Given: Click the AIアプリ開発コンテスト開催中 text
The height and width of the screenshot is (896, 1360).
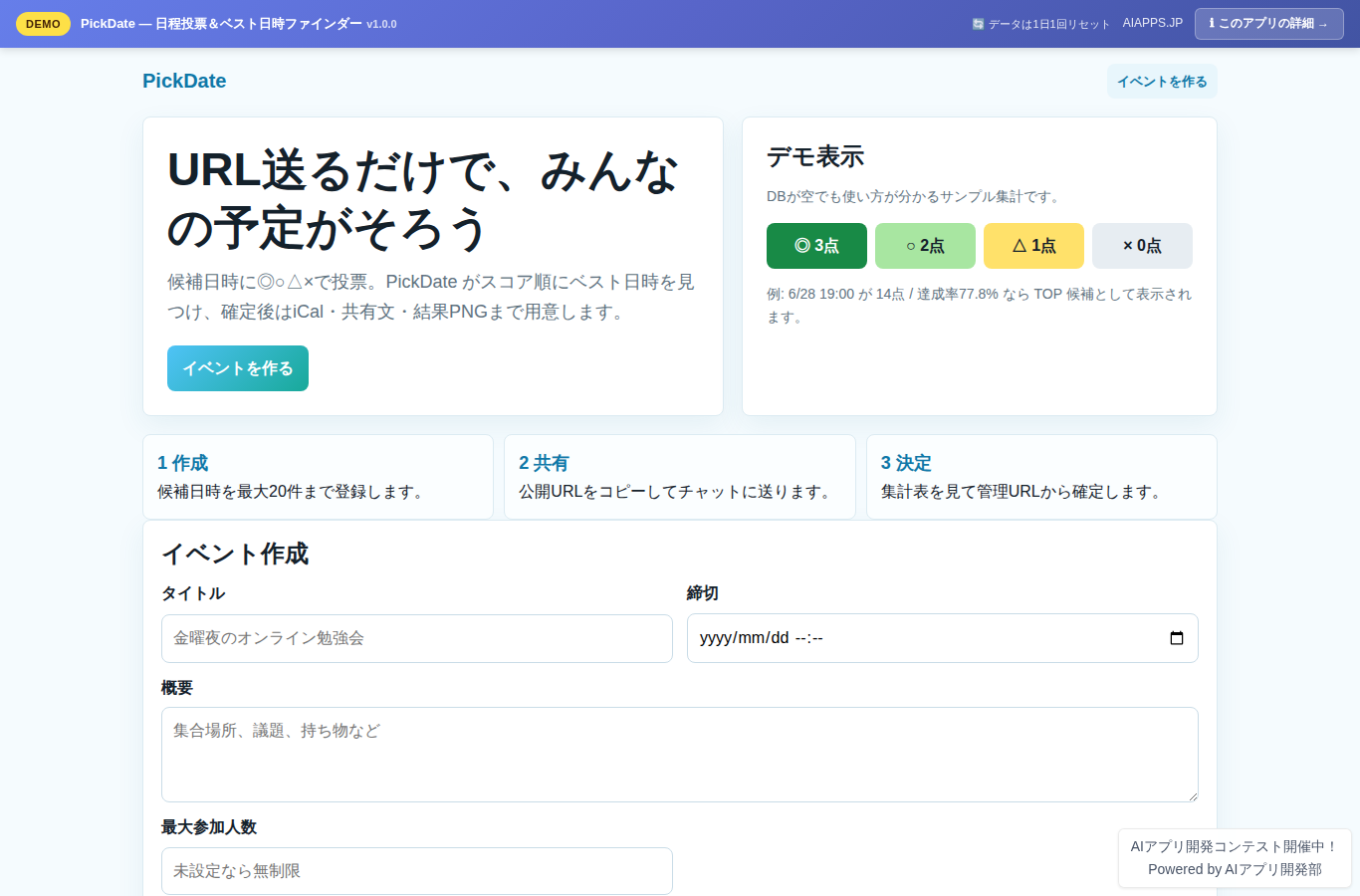Looking at the screenshot, I should (x=1235, y=846).
